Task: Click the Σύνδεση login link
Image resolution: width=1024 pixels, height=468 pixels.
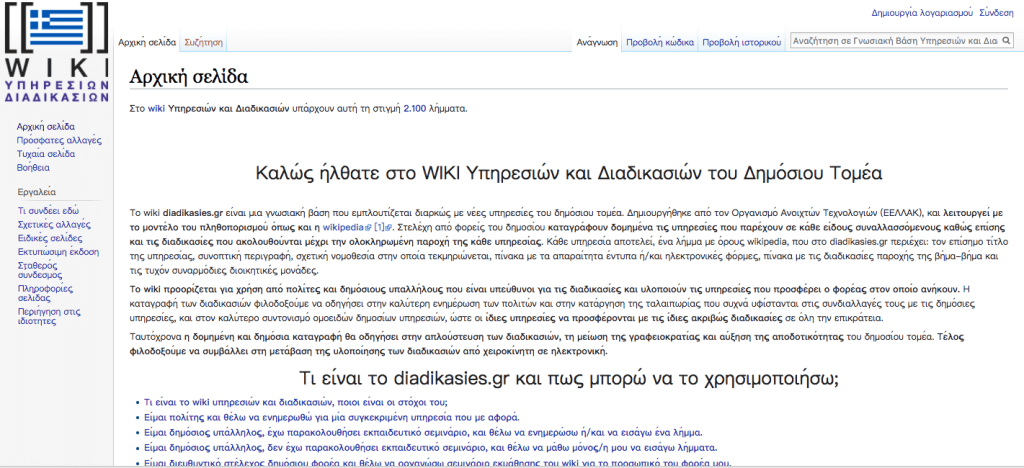Action: pos(996,13)
